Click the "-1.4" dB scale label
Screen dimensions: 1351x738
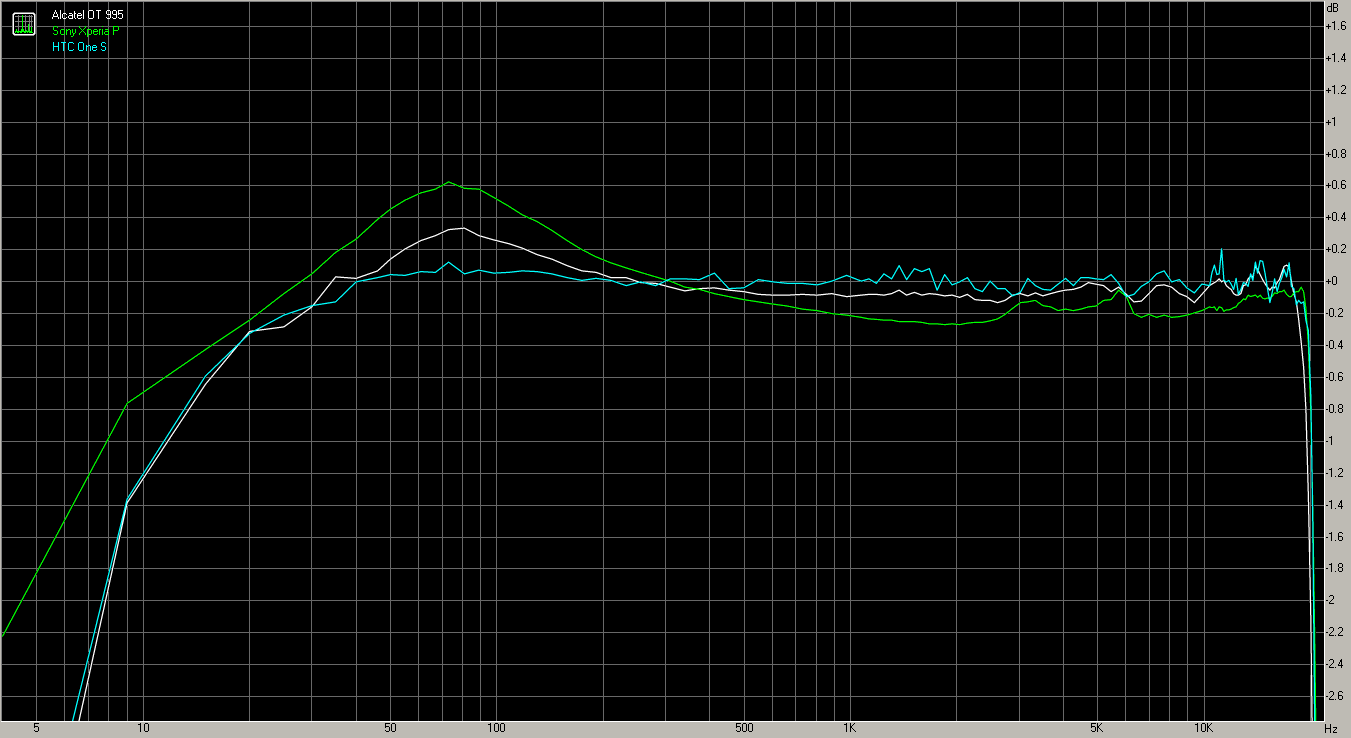point(1334,505)
